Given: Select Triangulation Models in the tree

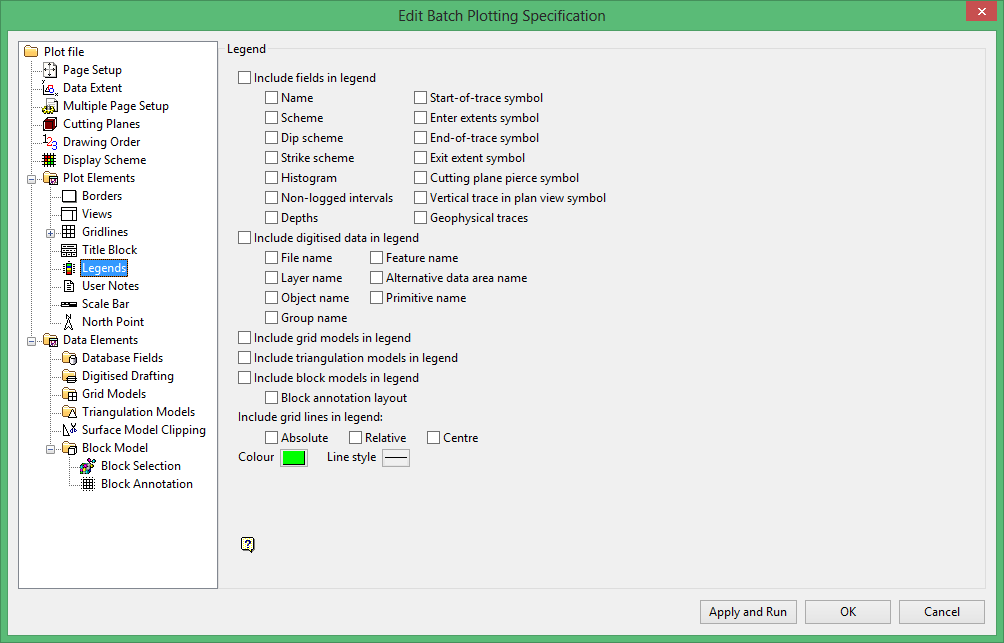Looking at the screenshot, I should coord(138,412).
